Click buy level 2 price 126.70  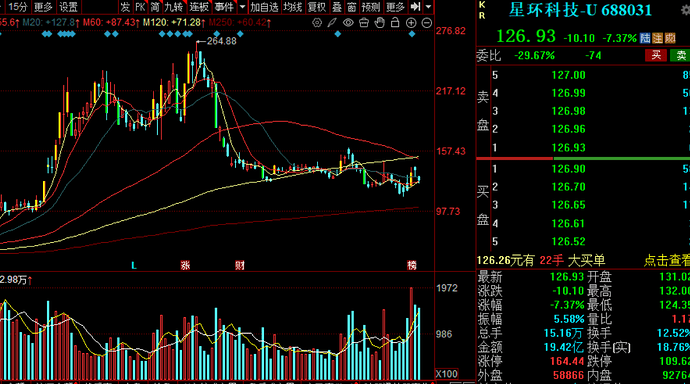pyautogui.click(x=569, y=187)
